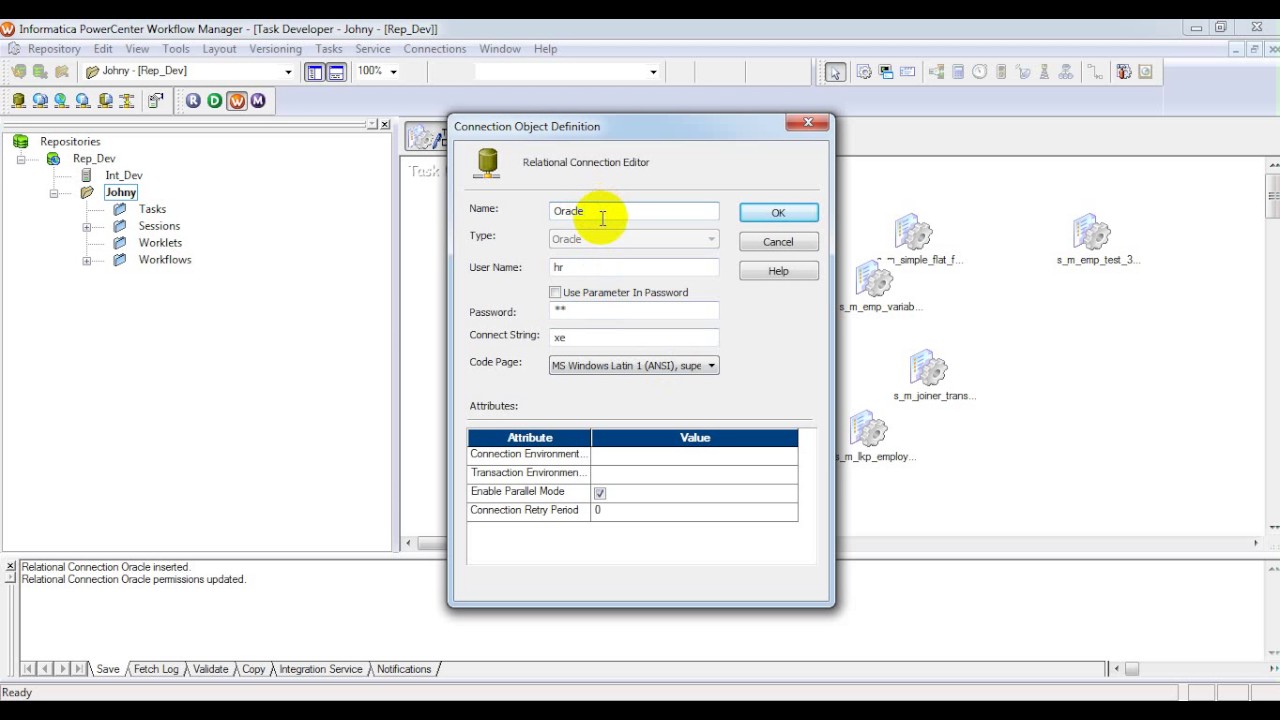Click the Name field containing Oracle
This screenshot has width=1280, height=720.
point(634,211)
